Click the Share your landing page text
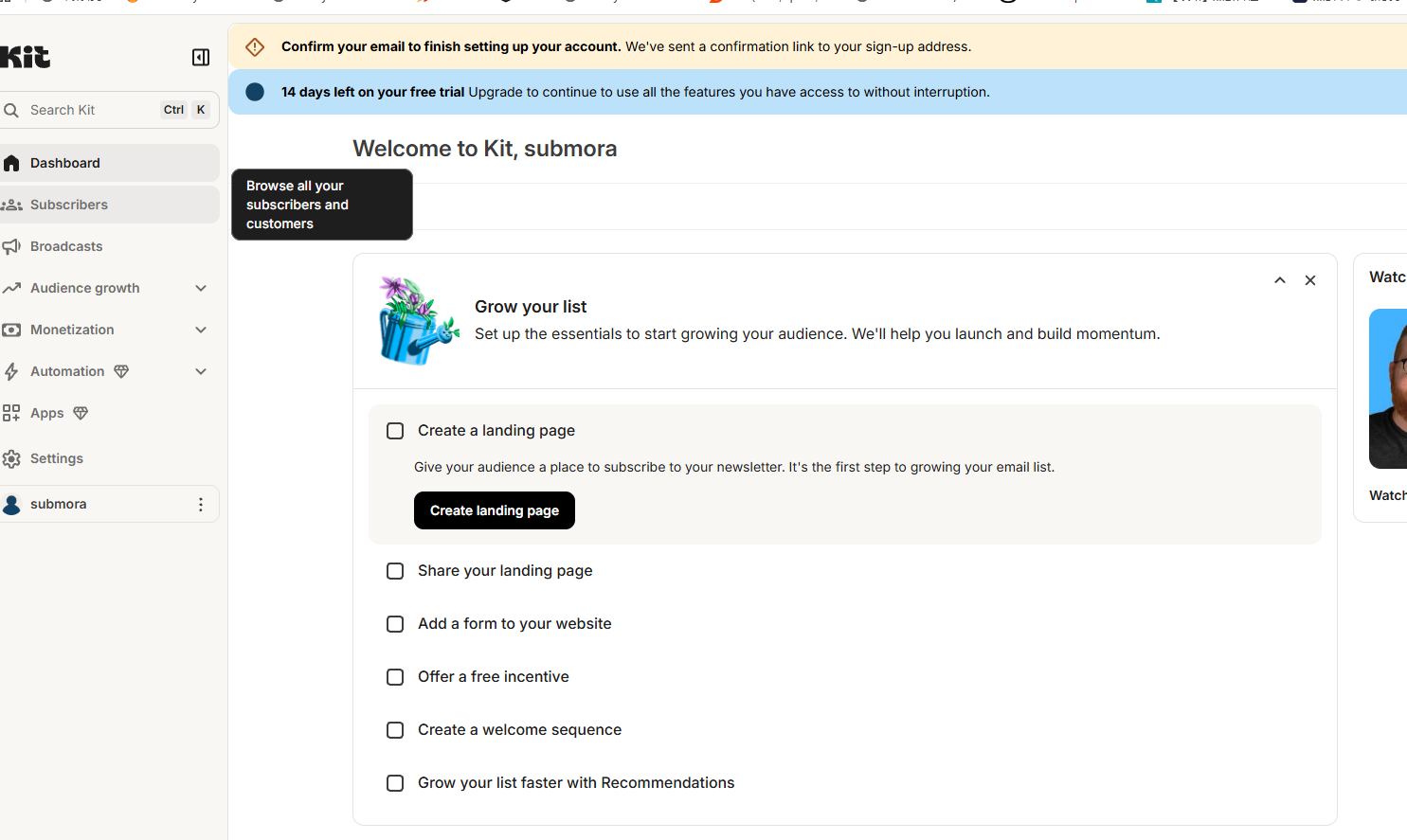Viewport: 1407px width, 840px height. (x=505, y=570)
